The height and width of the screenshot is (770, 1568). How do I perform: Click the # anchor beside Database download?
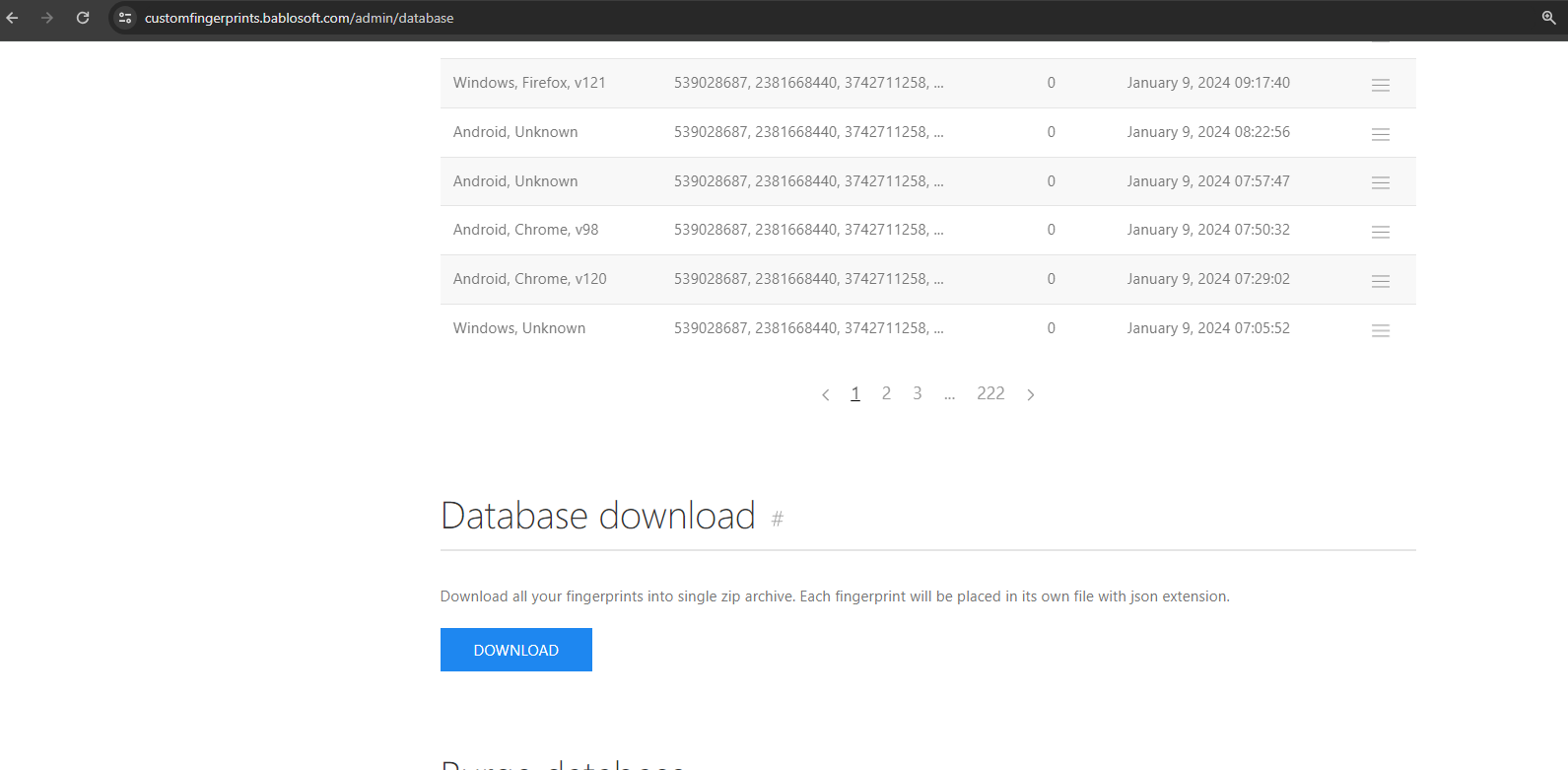click(x=777, y=519)
